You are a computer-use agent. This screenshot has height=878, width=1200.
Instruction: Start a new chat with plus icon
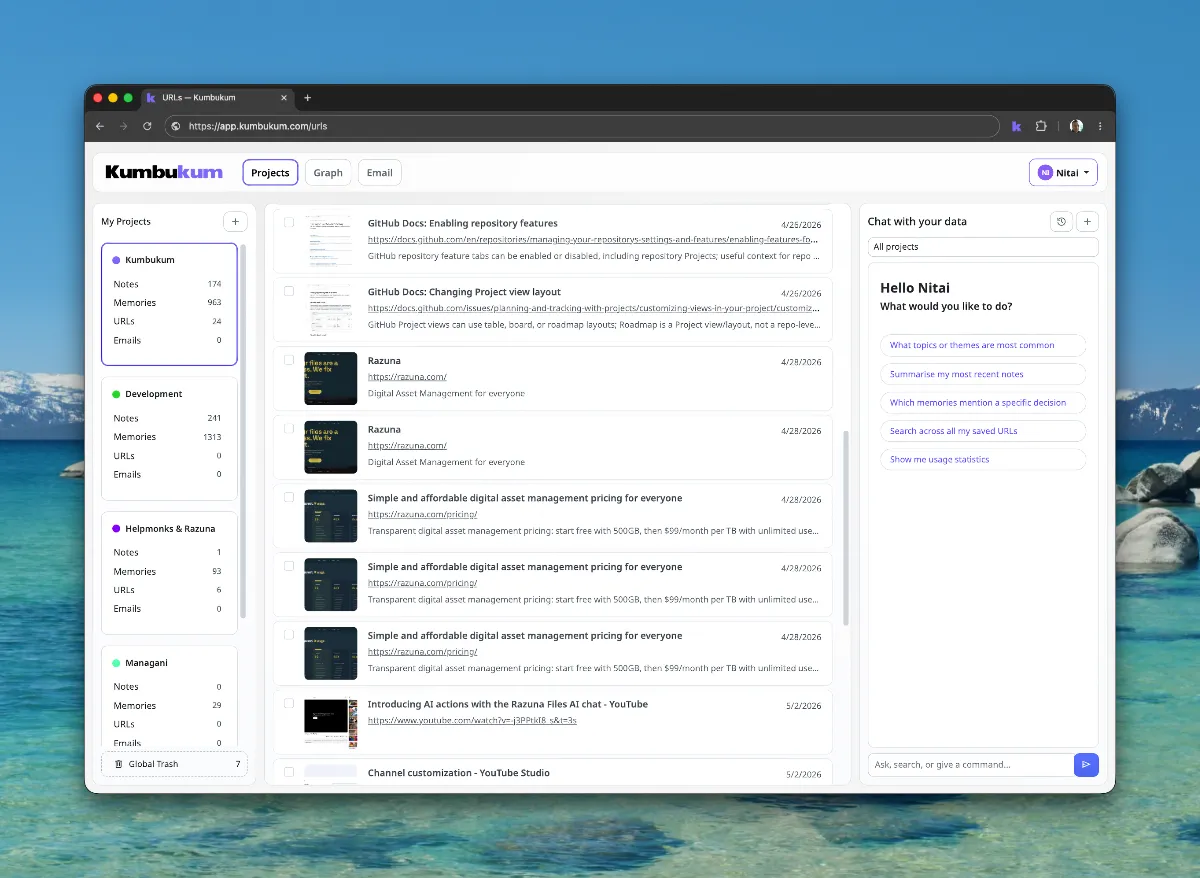1088,222
